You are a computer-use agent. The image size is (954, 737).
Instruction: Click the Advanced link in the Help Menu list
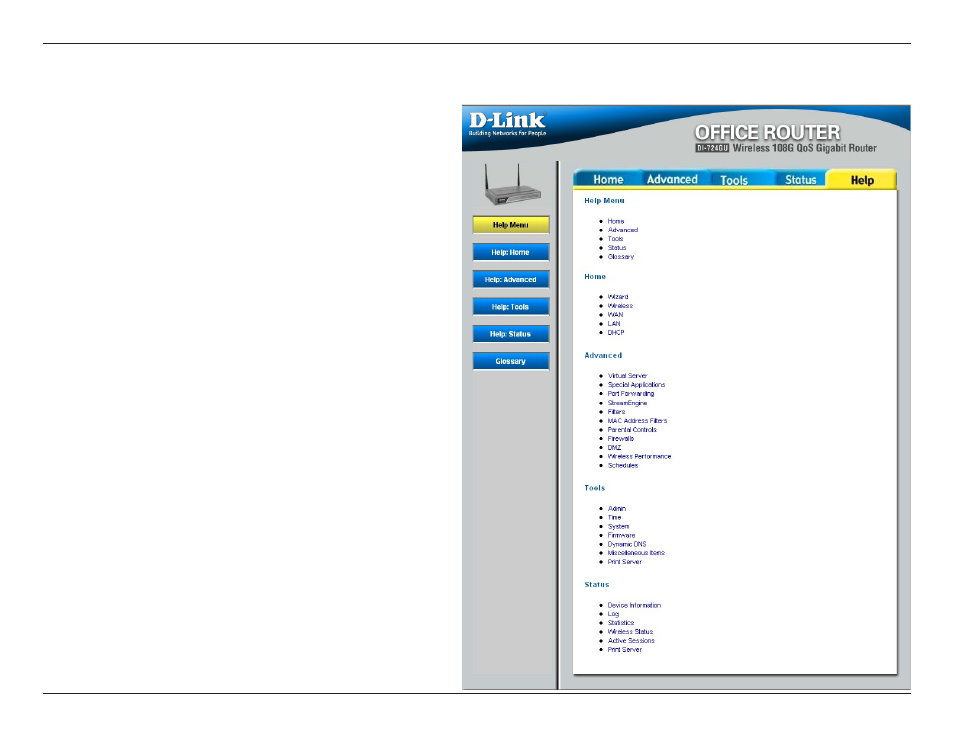point(623,230)
